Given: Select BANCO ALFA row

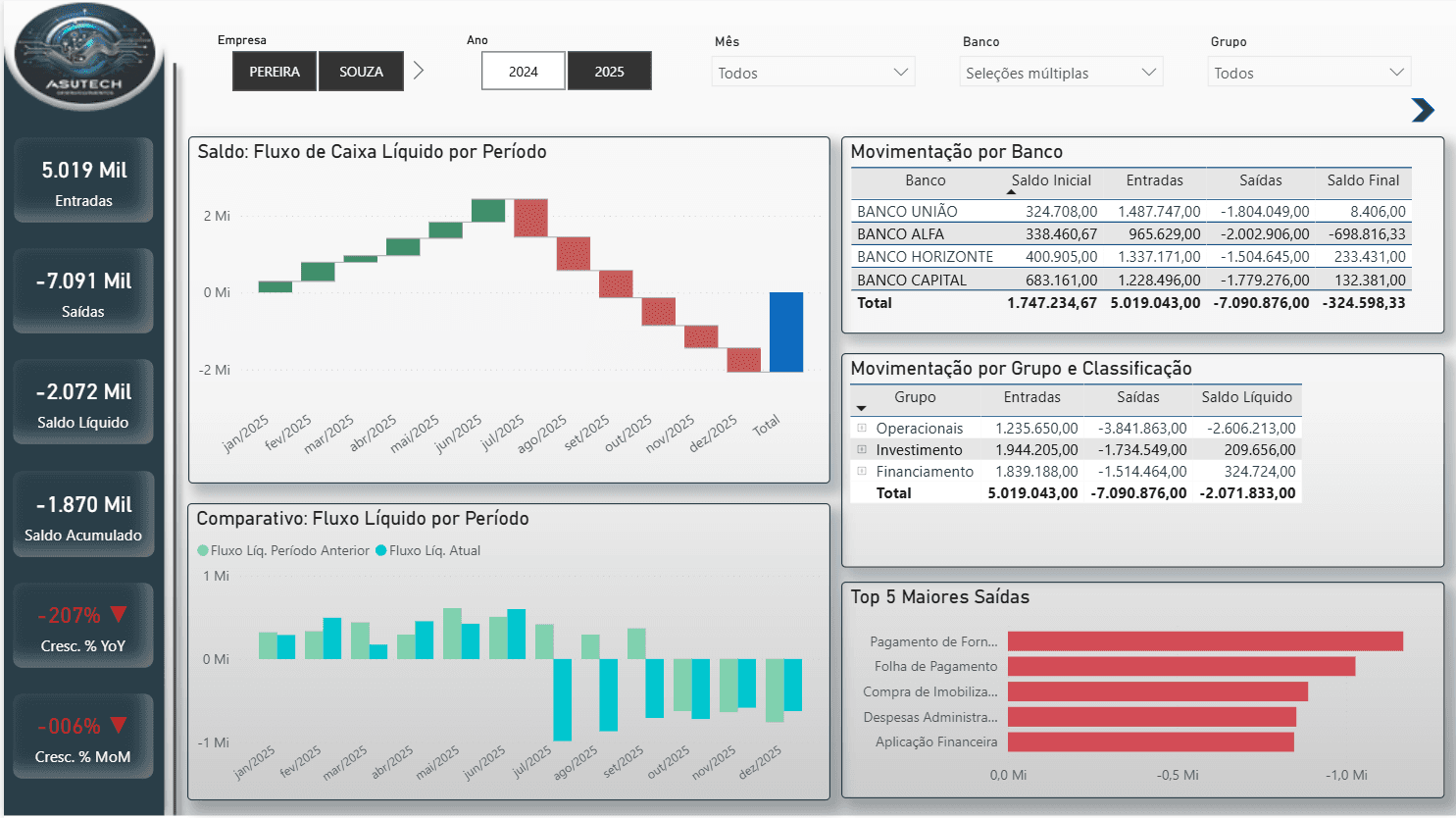Looking at the screenshot, I should pyautogui.click(x=1131, y=233).
